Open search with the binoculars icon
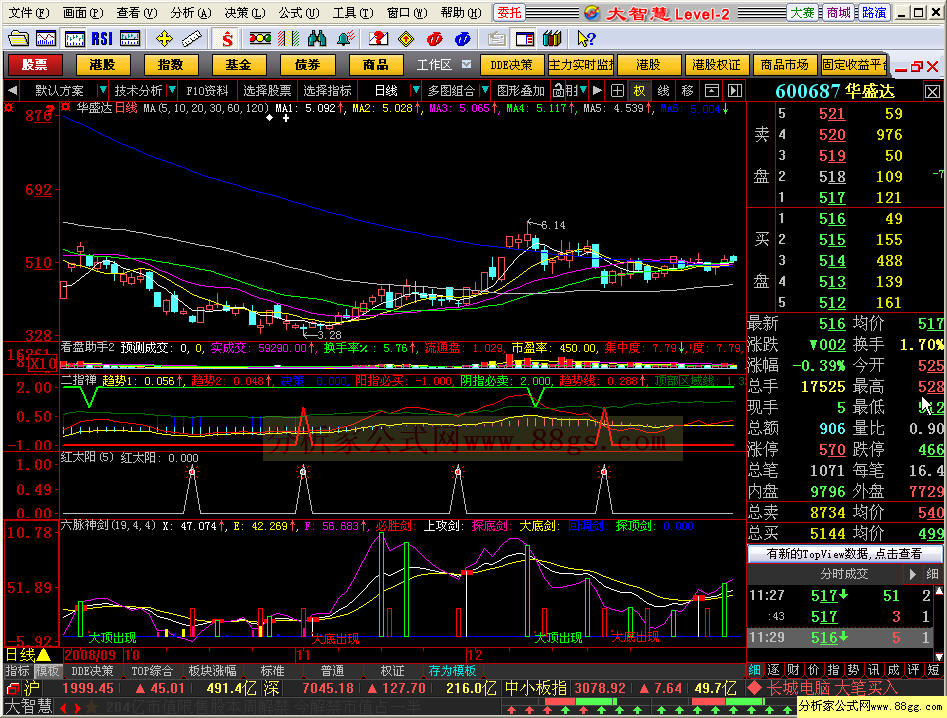947x718 pixels. pos(316,39)
